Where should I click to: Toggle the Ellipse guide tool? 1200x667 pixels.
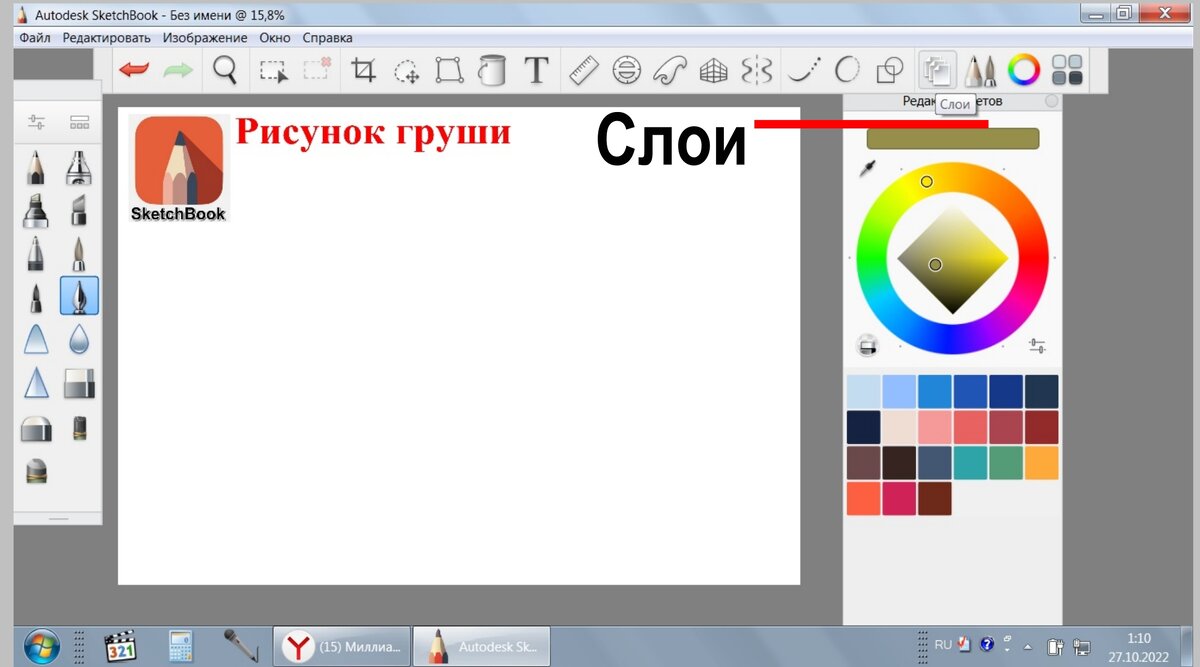coord(629,70)
